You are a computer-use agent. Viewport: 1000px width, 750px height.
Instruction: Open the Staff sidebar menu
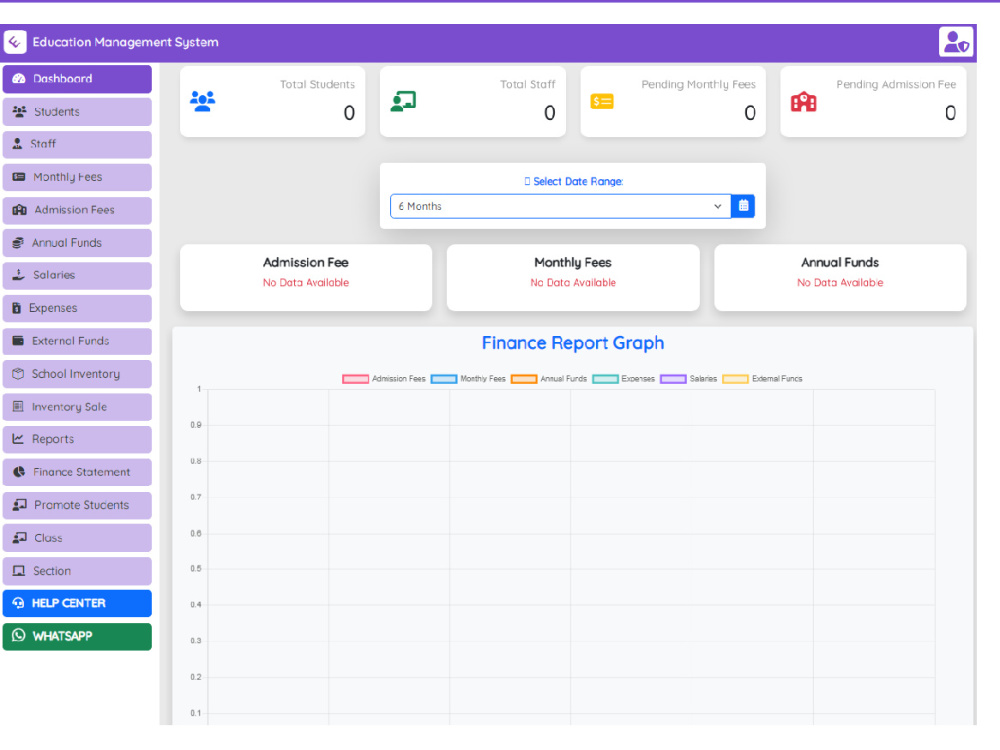tap(77, 144)
